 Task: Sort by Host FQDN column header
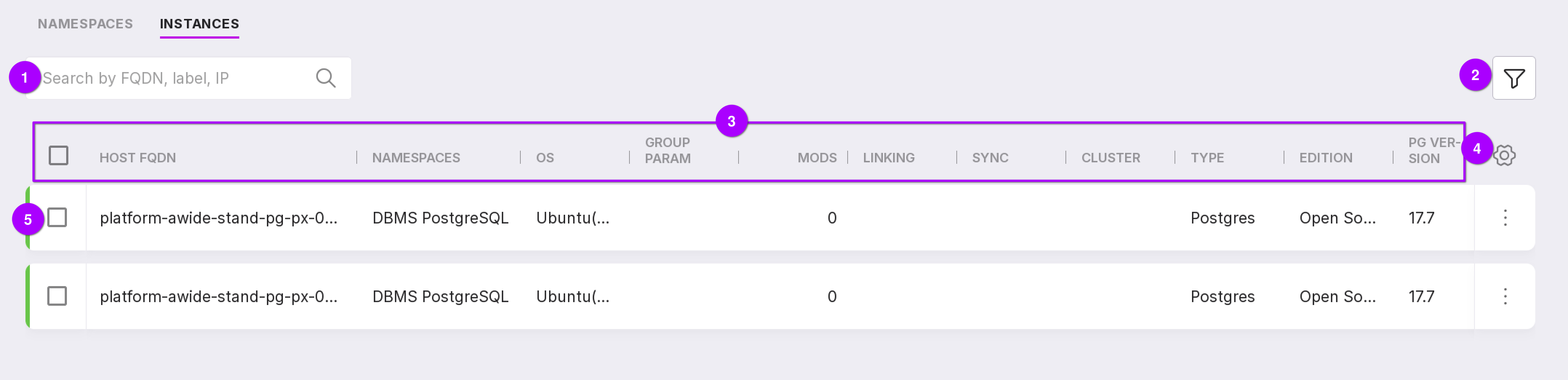pyautogui.click(x=137, y=158)
